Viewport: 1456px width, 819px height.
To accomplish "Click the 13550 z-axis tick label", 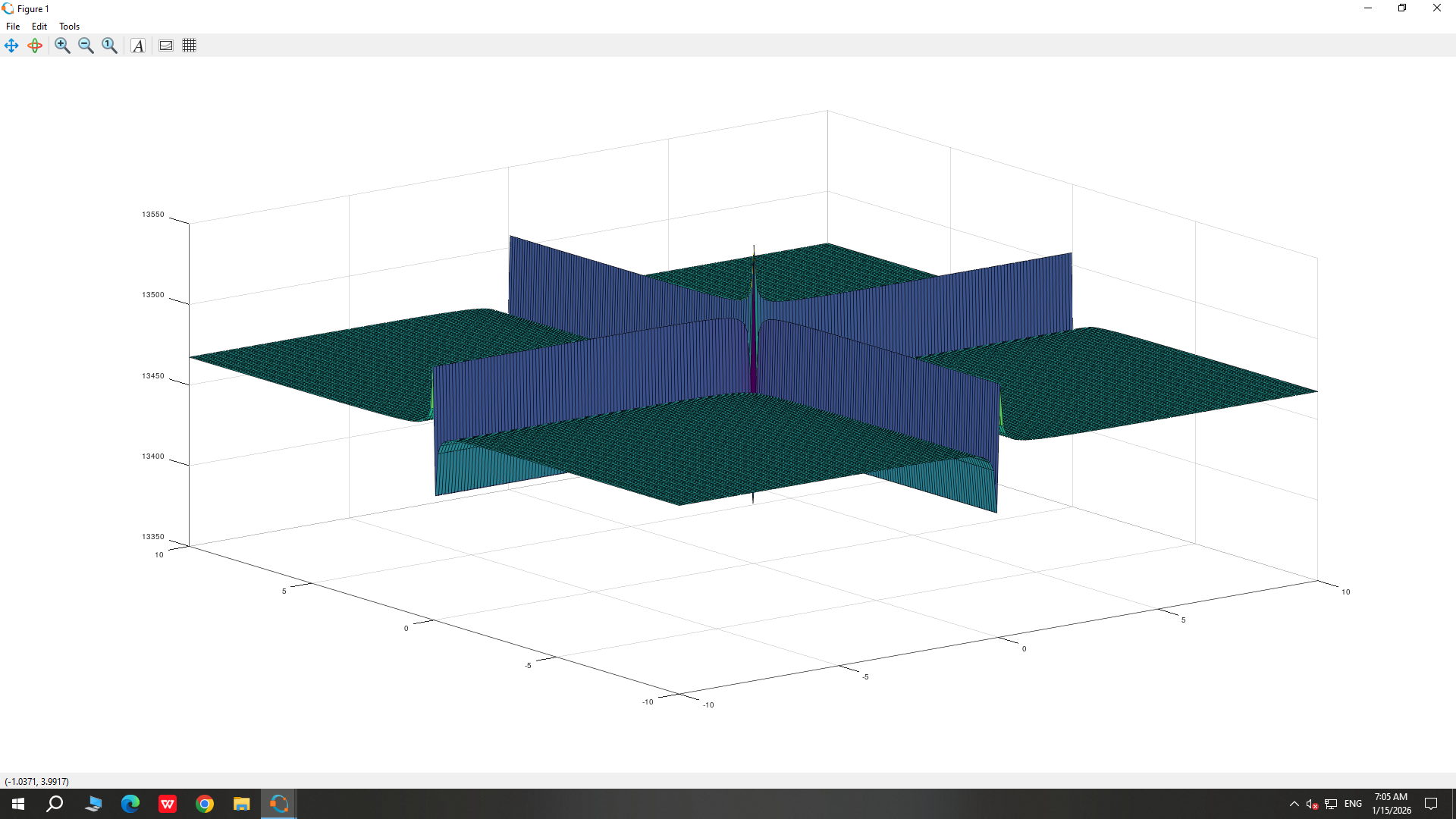I will pyautogui.click(x=152, y=215).
